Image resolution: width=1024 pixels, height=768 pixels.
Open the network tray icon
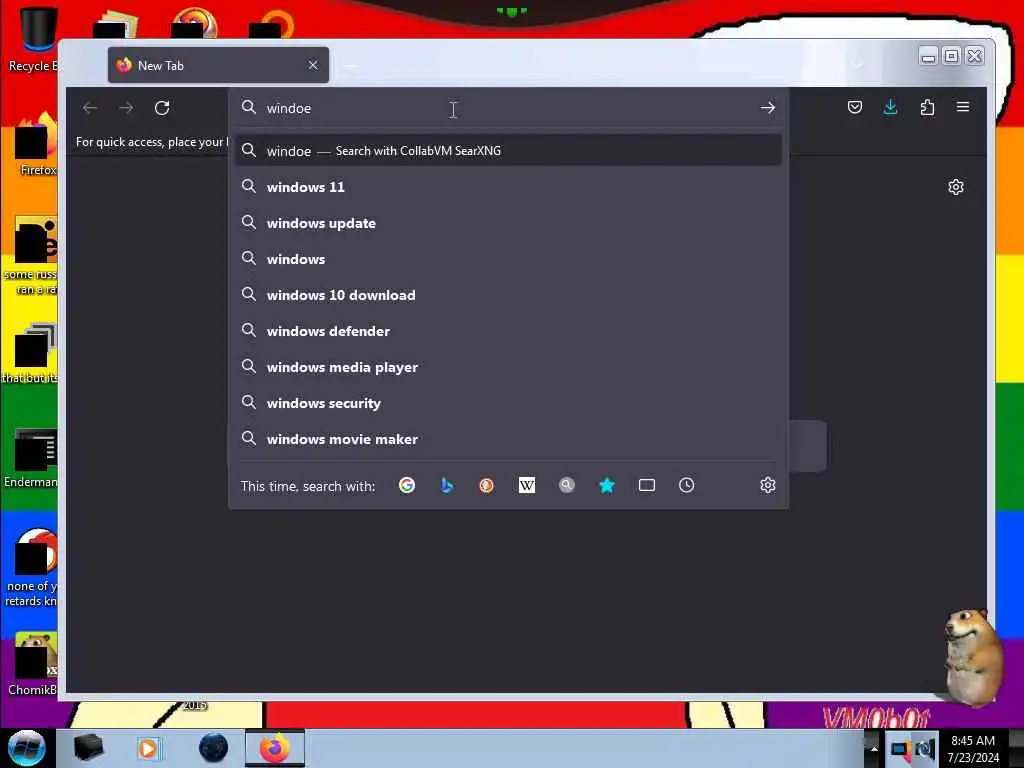(x=901, y=749)
